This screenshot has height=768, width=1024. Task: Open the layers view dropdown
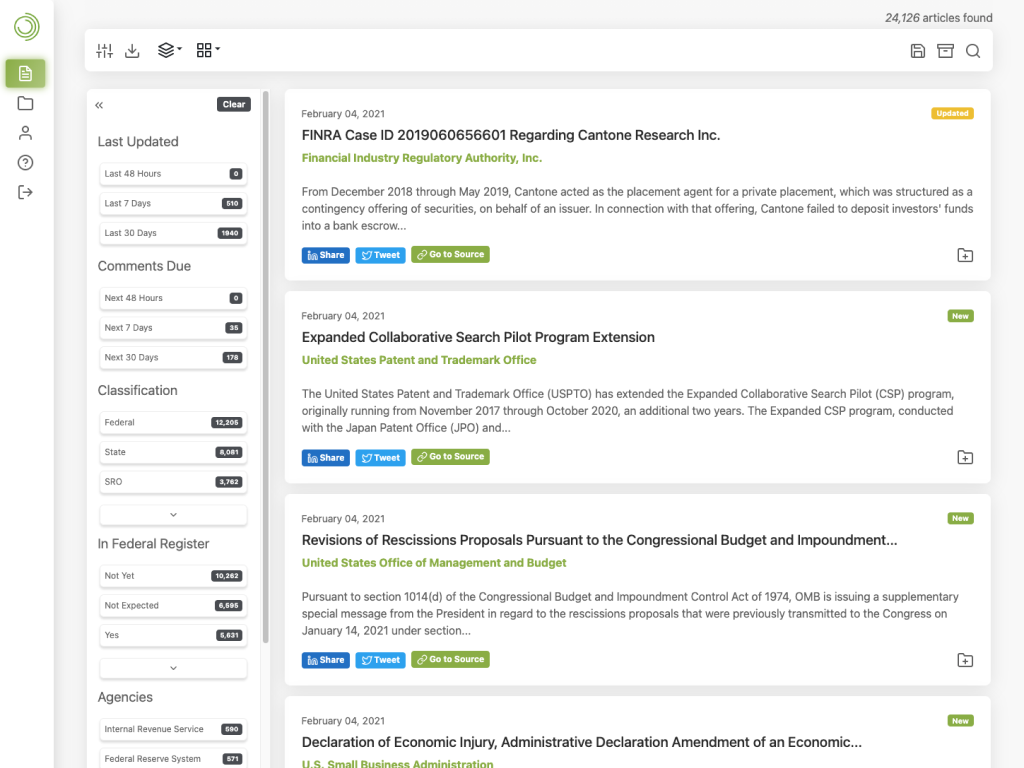(168, 50)
